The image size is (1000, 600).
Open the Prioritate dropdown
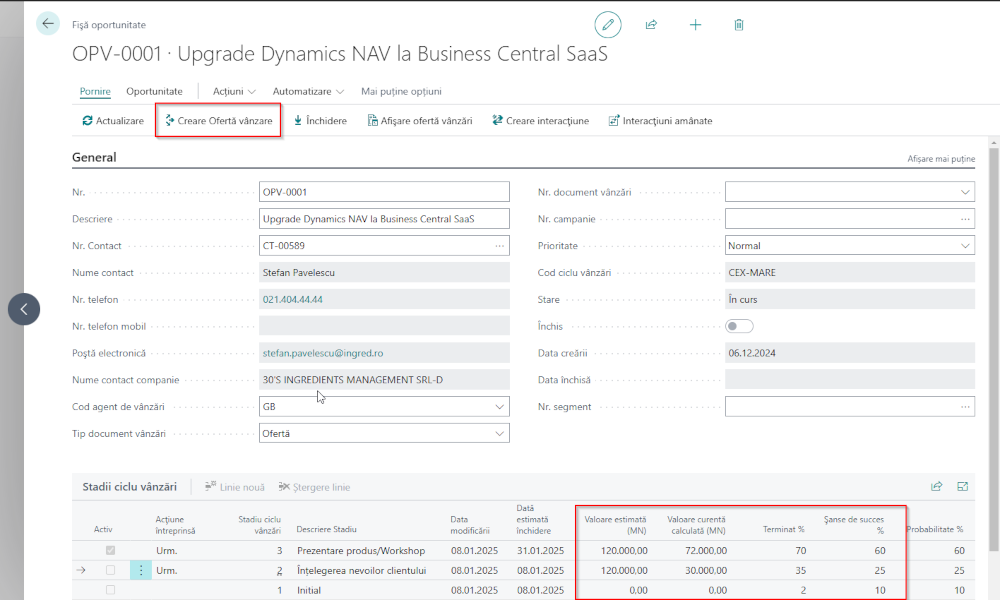[x=965, y=245]
